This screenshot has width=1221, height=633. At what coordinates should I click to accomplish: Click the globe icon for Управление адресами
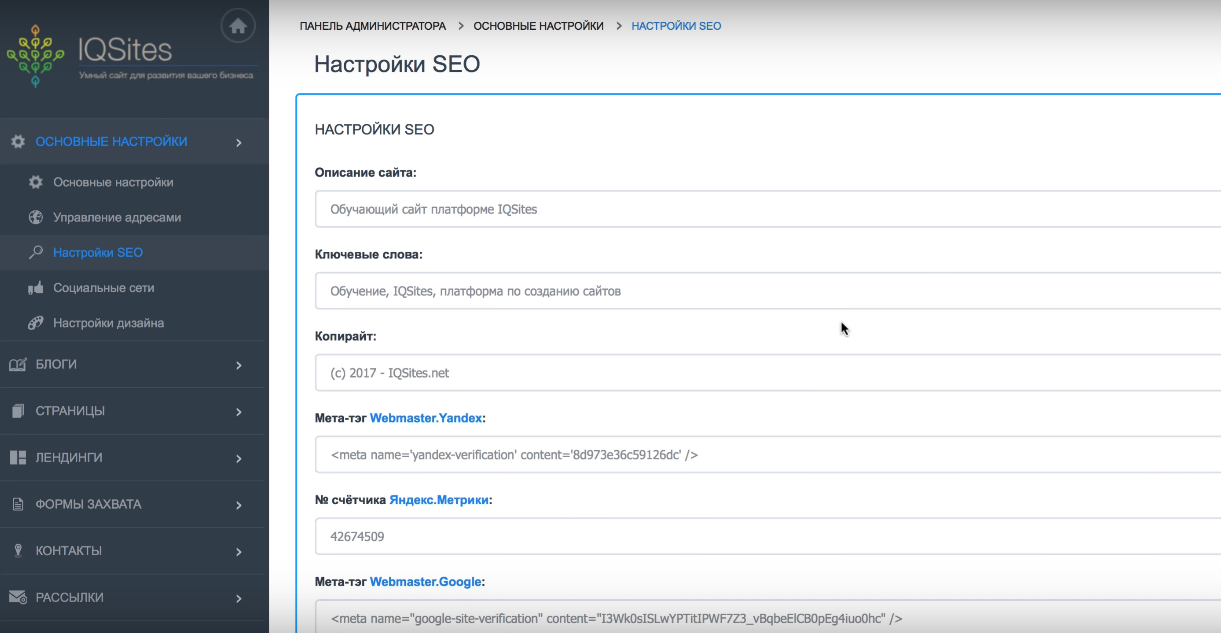pyautogui.click(x=35, y=217)
